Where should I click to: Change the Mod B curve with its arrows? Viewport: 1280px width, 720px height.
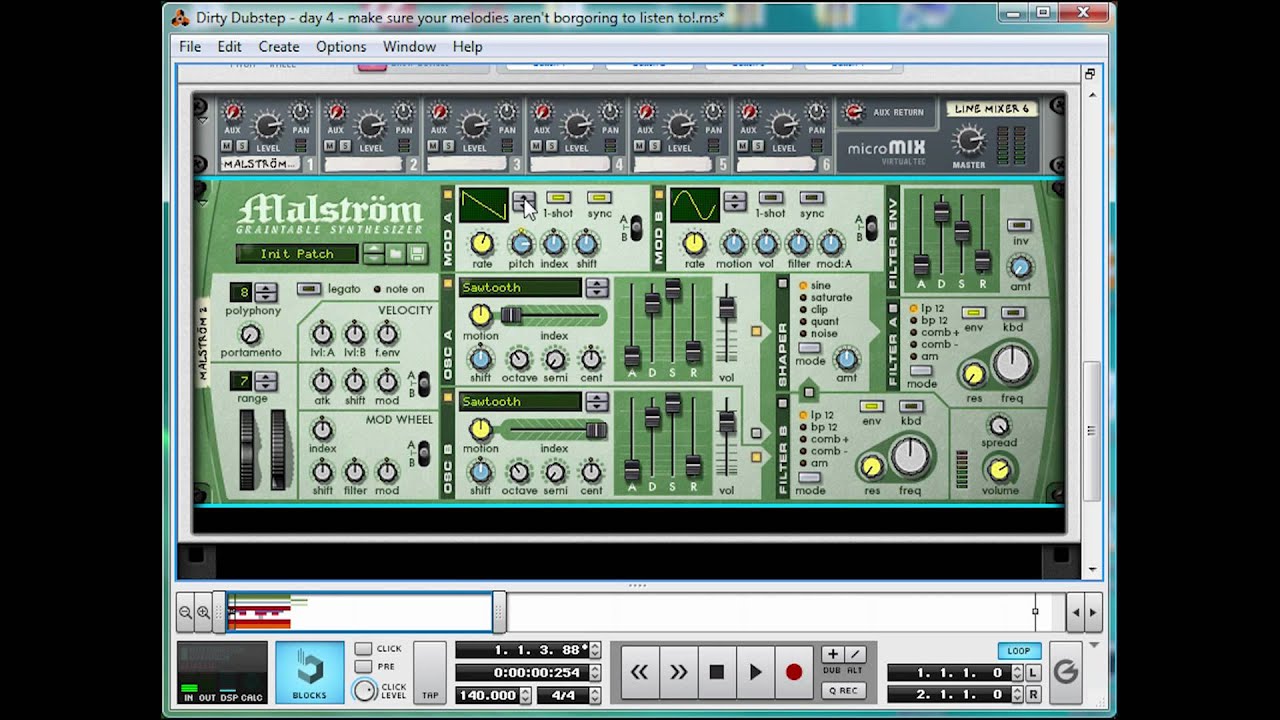pyautogui.click(x=735, y=201)
